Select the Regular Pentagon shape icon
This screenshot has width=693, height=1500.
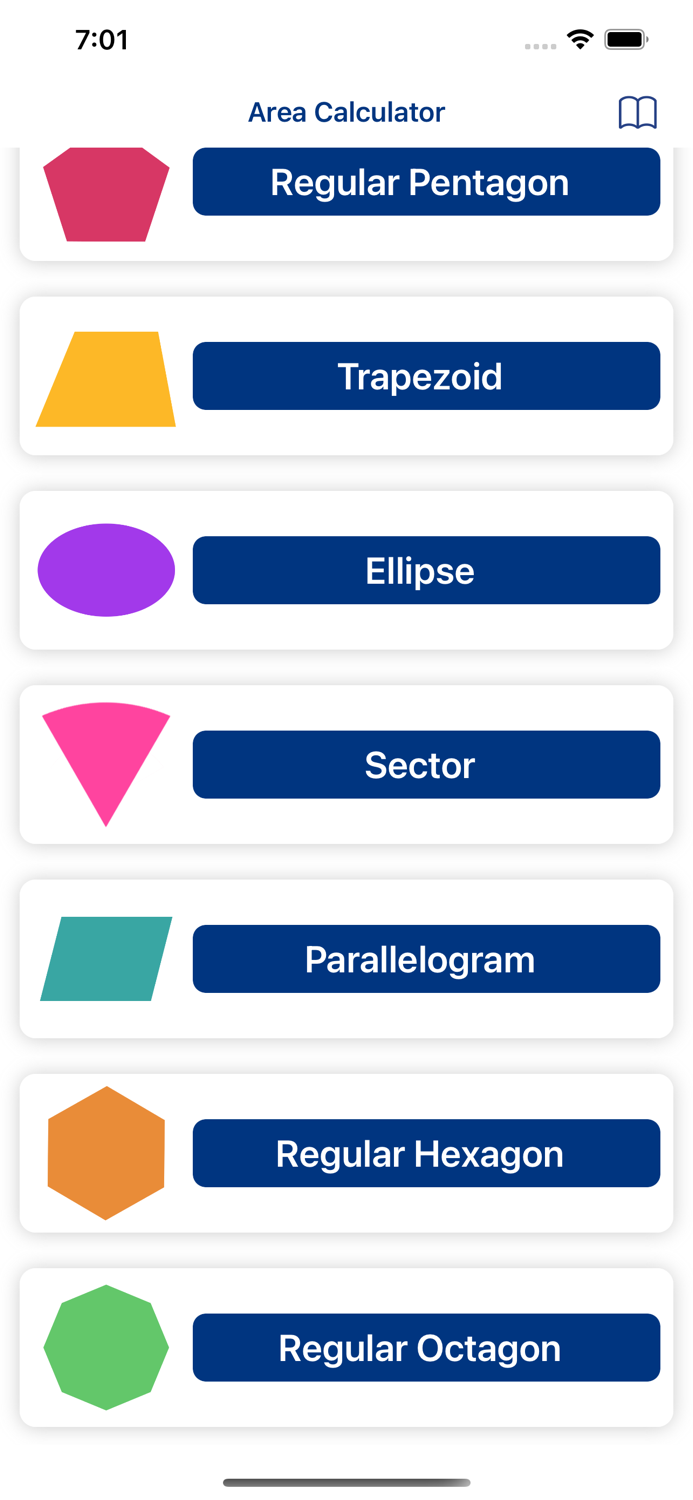click(x=106, y=192)
